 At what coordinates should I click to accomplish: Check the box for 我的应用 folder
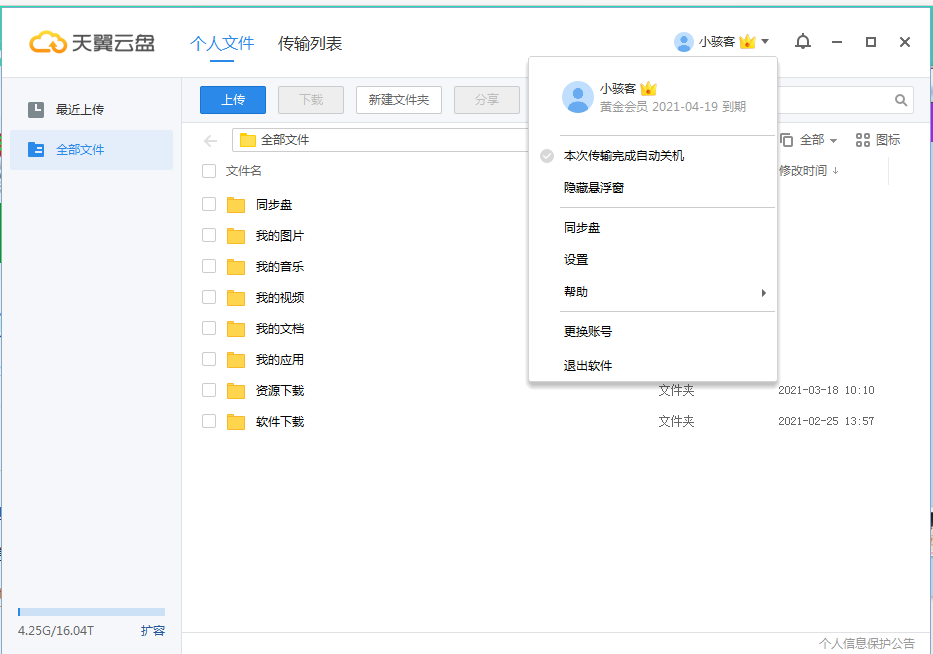pos(209,359)
